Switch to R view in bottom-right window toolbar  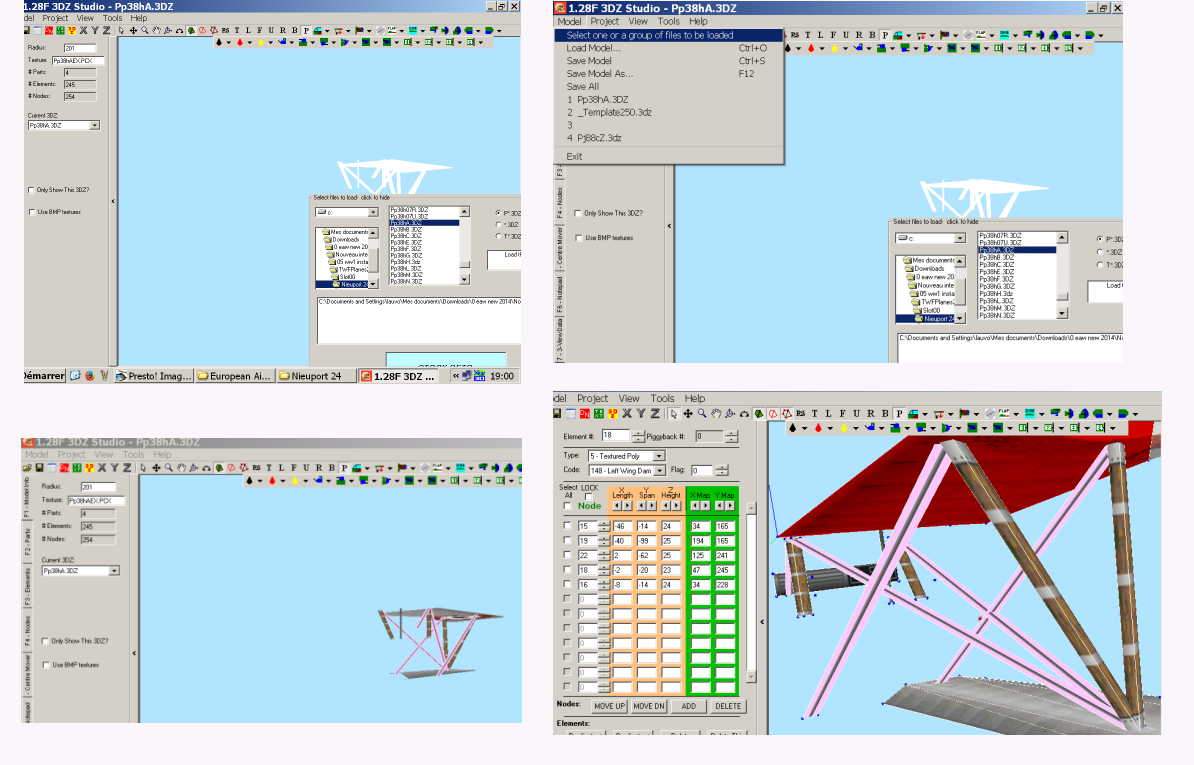pos(870,413)
